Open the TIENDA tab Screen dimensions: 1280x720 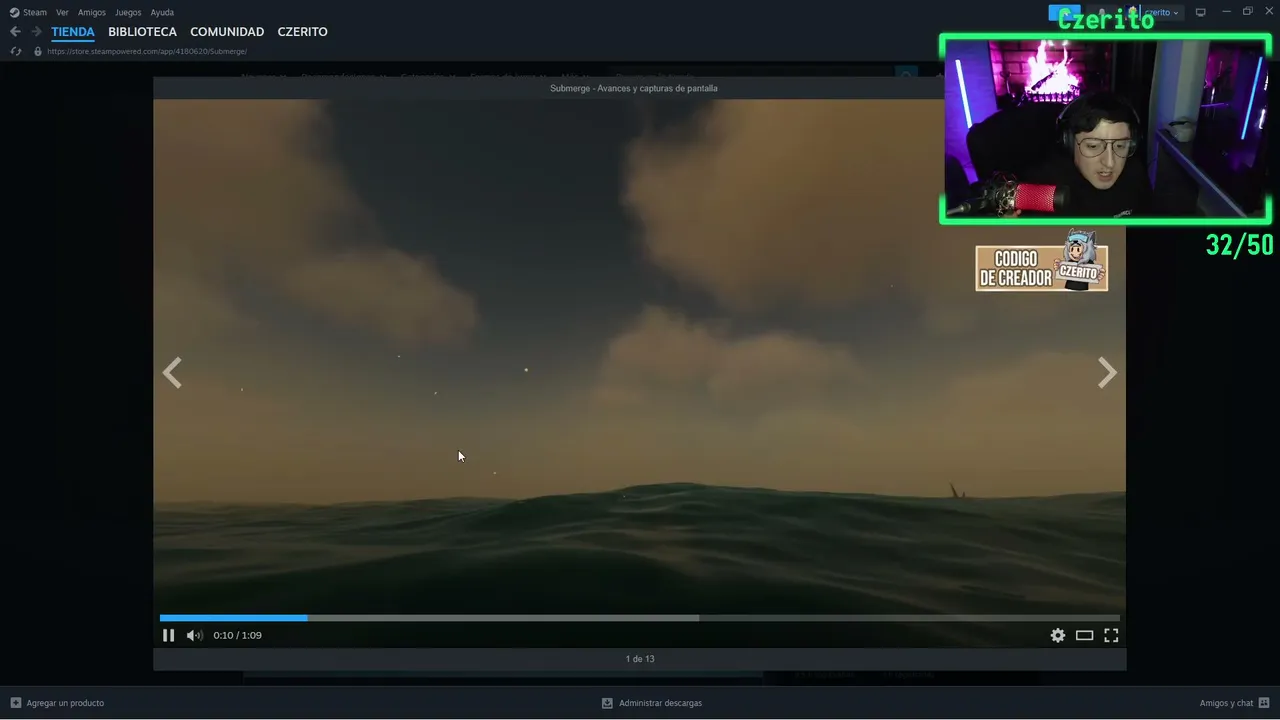73,32
